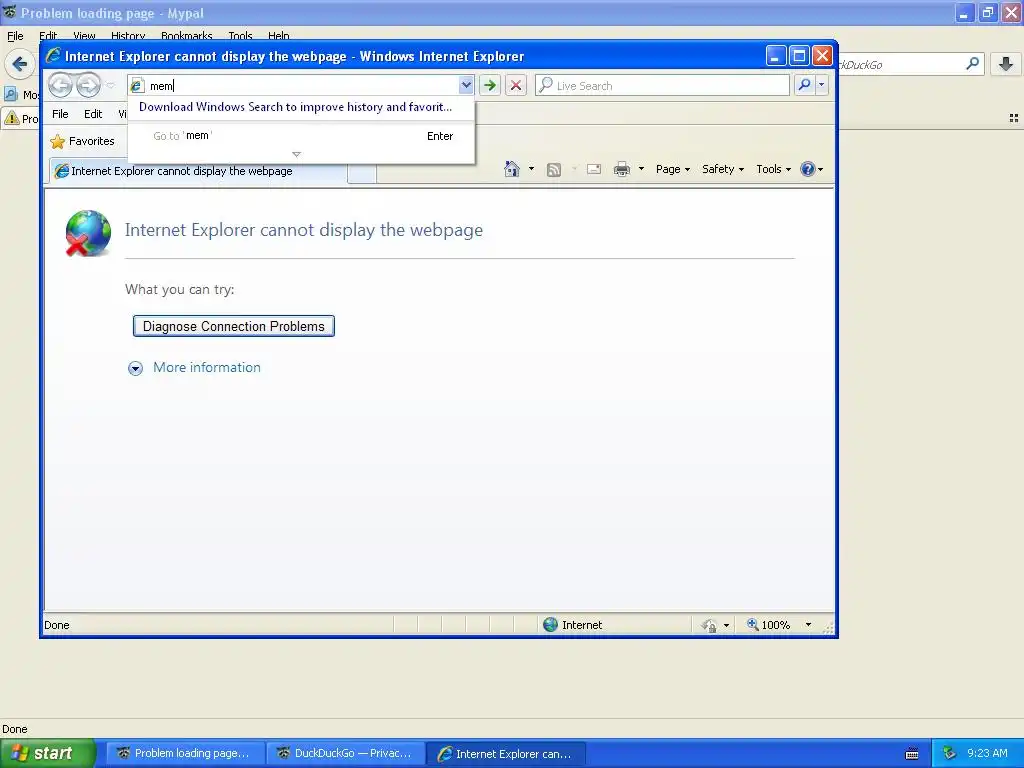
Task: Open the Page menu
Action: [x=672, y=169]
